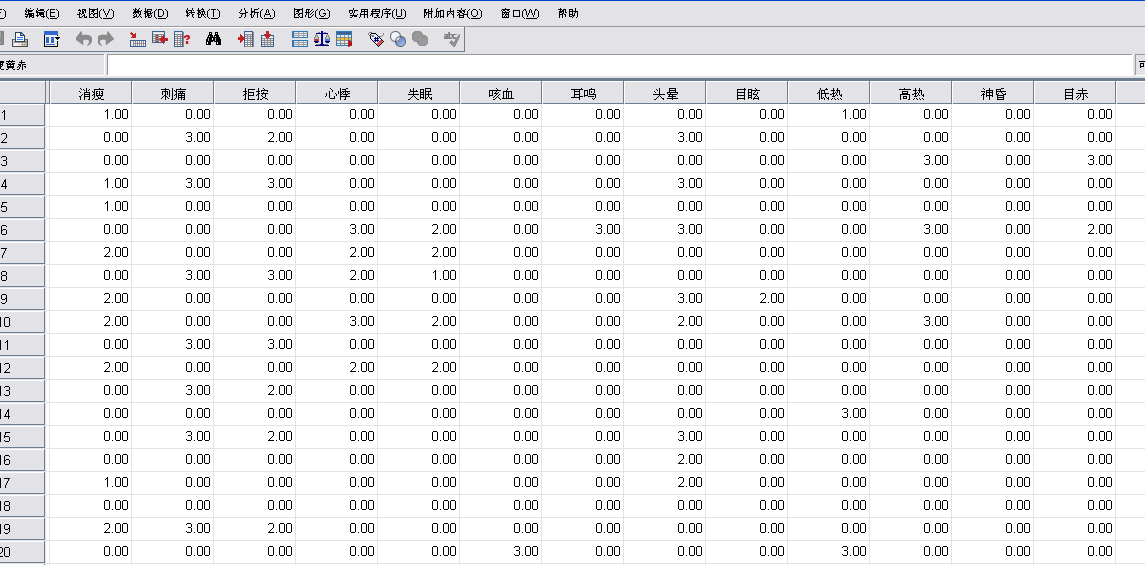1145x565 pixels.
Task: Click the Redo arrow icon
Action: click(105, 39)
